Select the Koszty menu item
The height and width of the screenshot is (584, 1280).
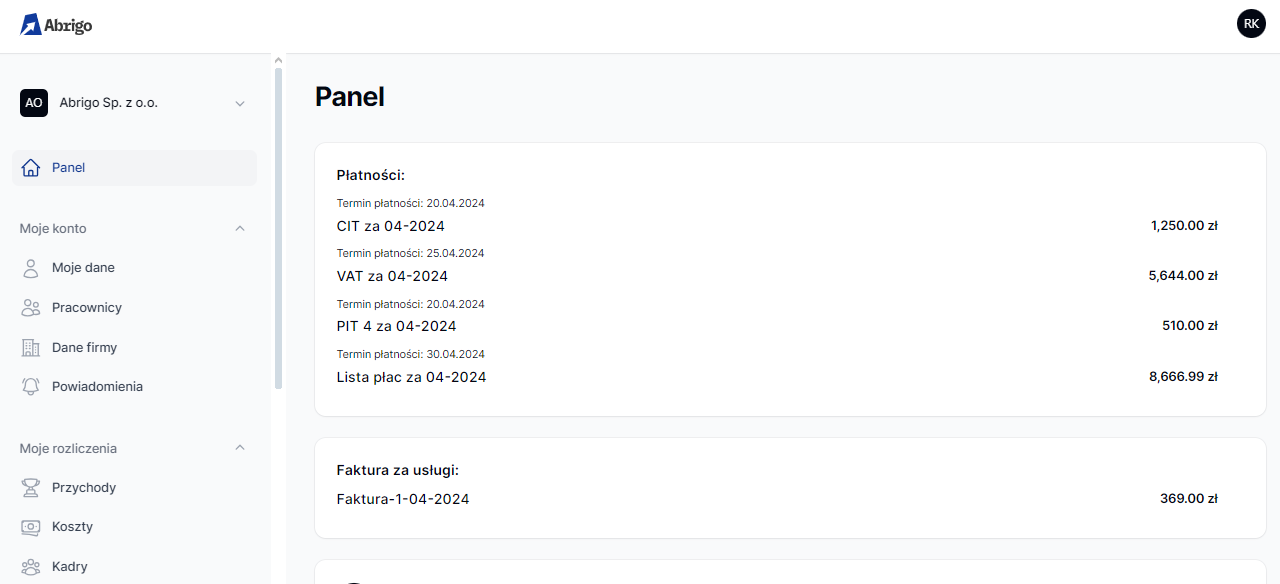(72, 527)
